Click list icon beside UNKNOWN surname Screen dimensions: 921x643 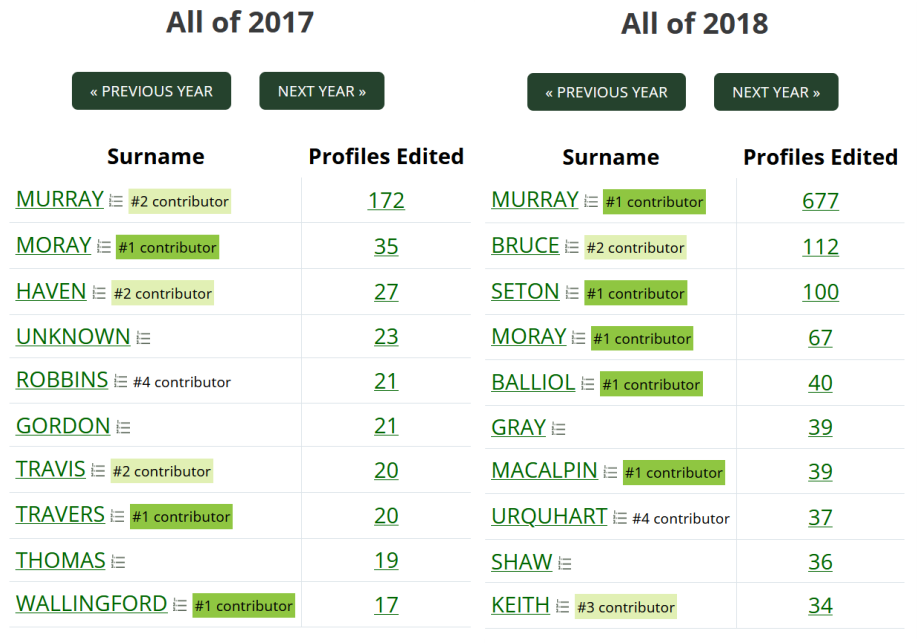click(143, 338)
